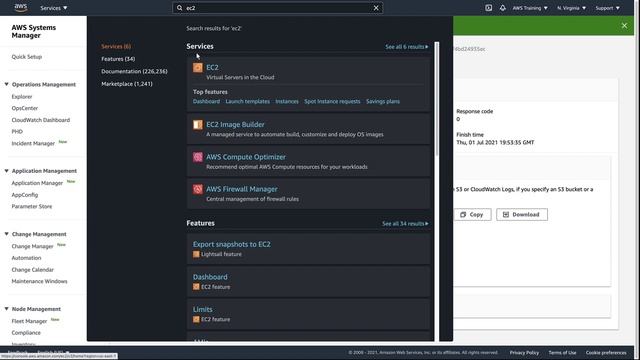
Task: Open Compliance in sidebar
Action: click(x=26, y=333)
